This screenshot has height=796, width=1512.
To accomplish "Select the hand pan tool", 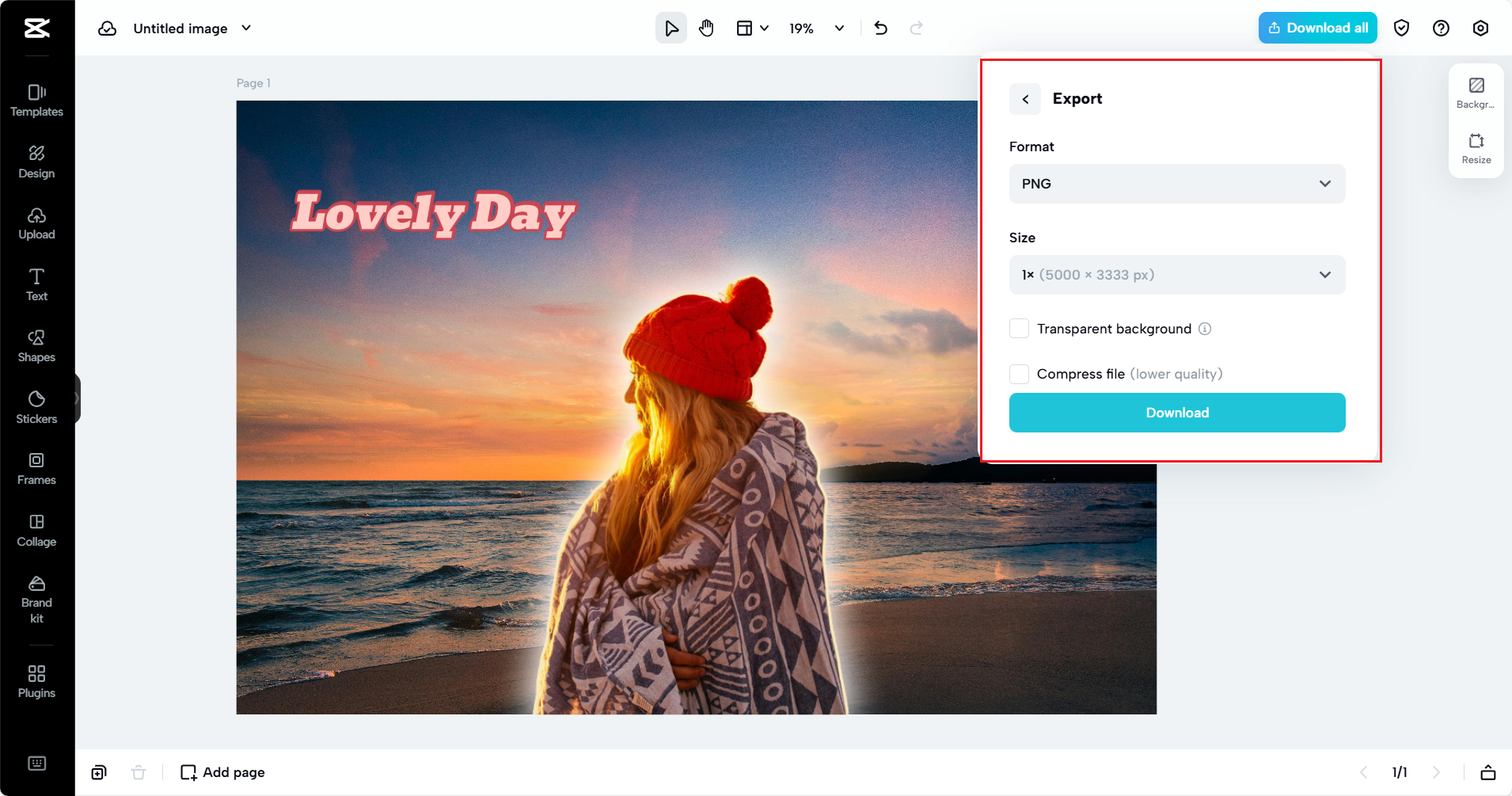I will coord(706,29).
